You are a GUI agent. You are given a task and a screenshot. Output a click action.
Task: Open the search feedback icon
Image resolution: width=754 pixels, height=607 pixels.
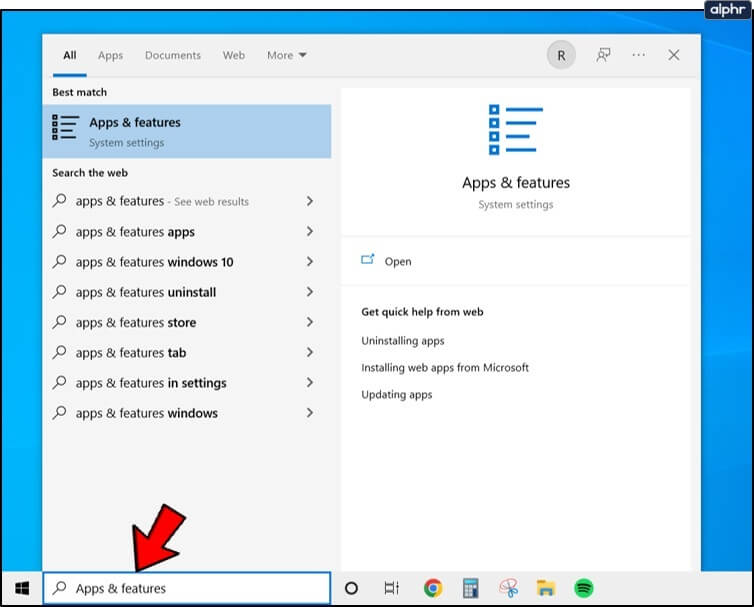(x=603, y=55)
